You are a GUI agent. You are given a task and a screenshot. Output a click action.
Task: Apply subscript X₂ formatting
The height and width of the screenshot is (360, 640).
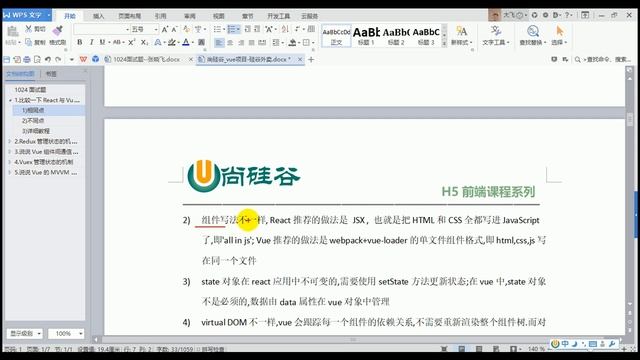click(144, 42)
